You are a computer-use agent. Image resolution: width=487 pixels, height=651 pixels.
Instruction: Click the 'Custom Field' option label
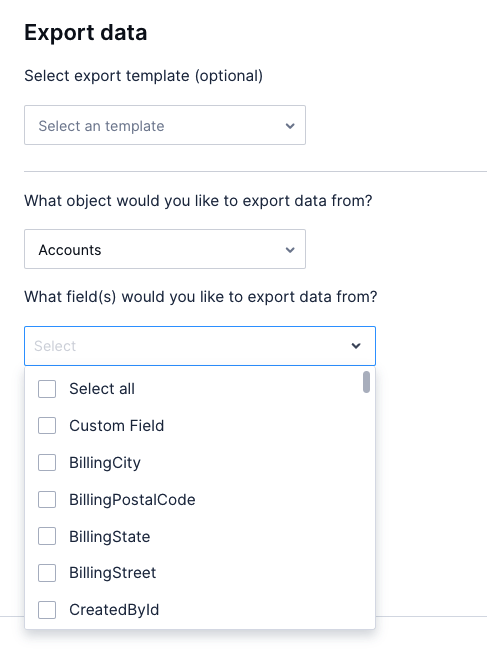pyautogui.click(x=117, y=426)
